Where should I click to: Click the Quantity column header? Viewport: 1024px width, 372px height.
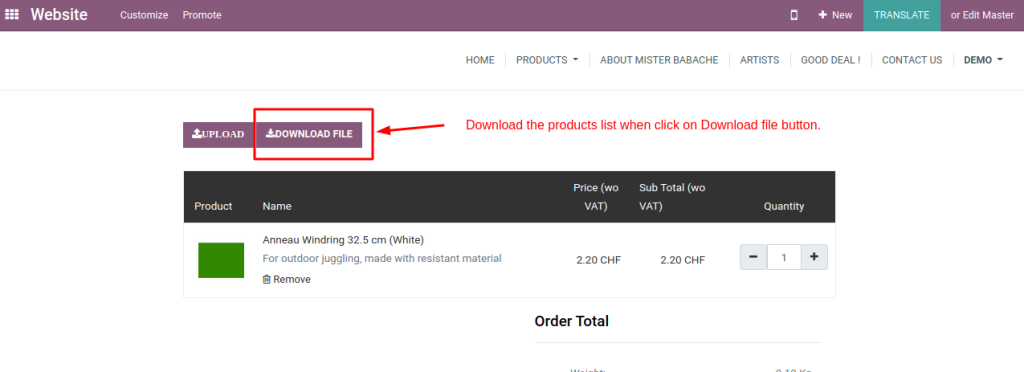click(784, 206)
